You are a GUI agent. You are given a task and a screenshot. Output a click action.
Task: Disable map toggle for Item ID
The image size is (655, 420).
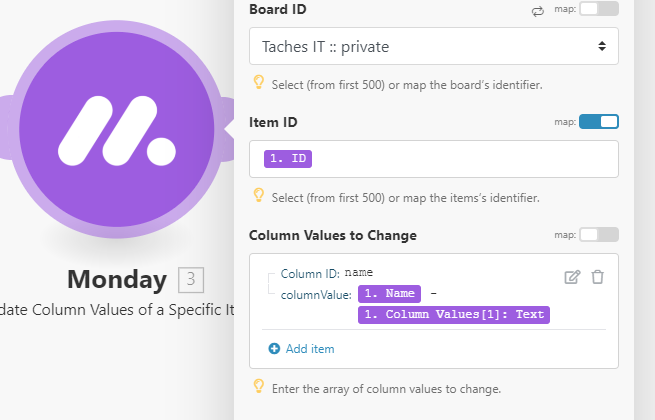tap(599, 122)
